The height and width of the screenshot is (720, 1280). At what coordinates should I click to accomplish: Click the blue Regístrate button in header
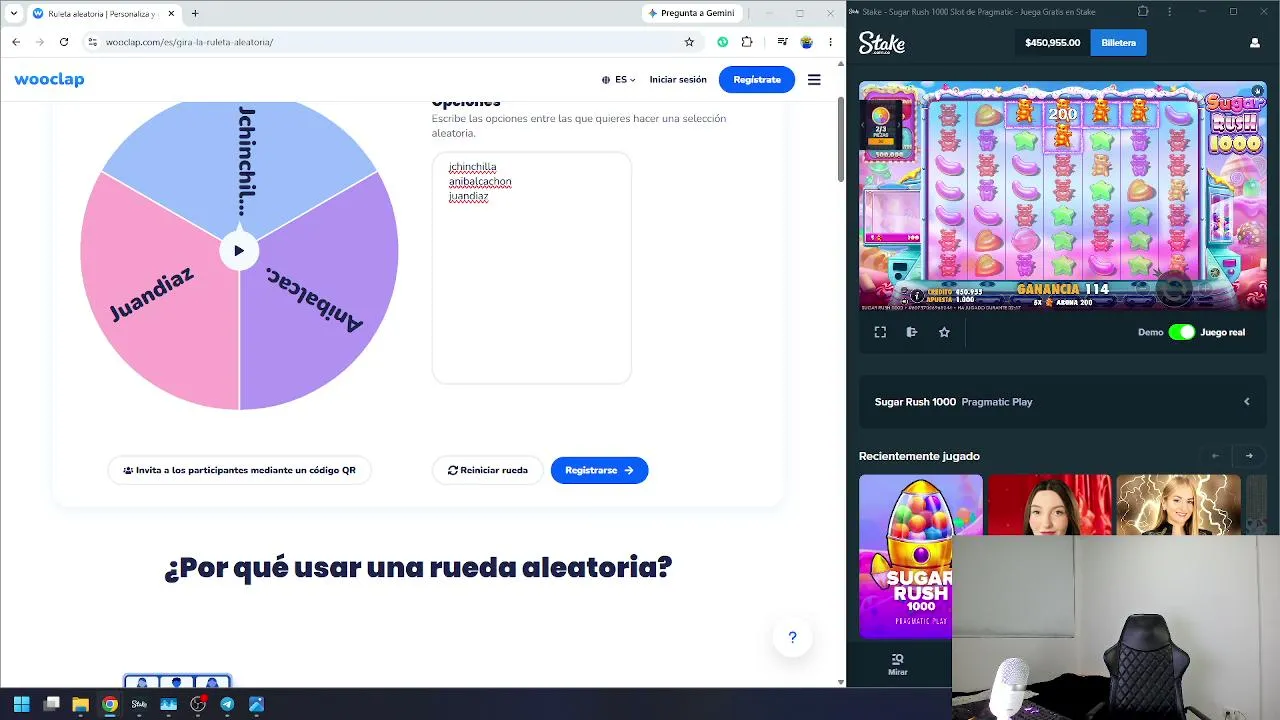[757, 80]
